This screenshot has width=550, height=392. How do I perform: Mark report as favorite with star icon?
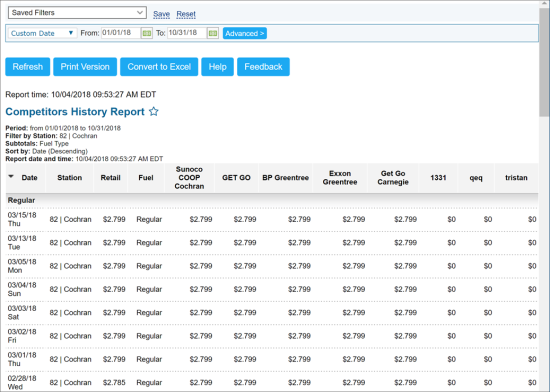(x=154, y=111)
